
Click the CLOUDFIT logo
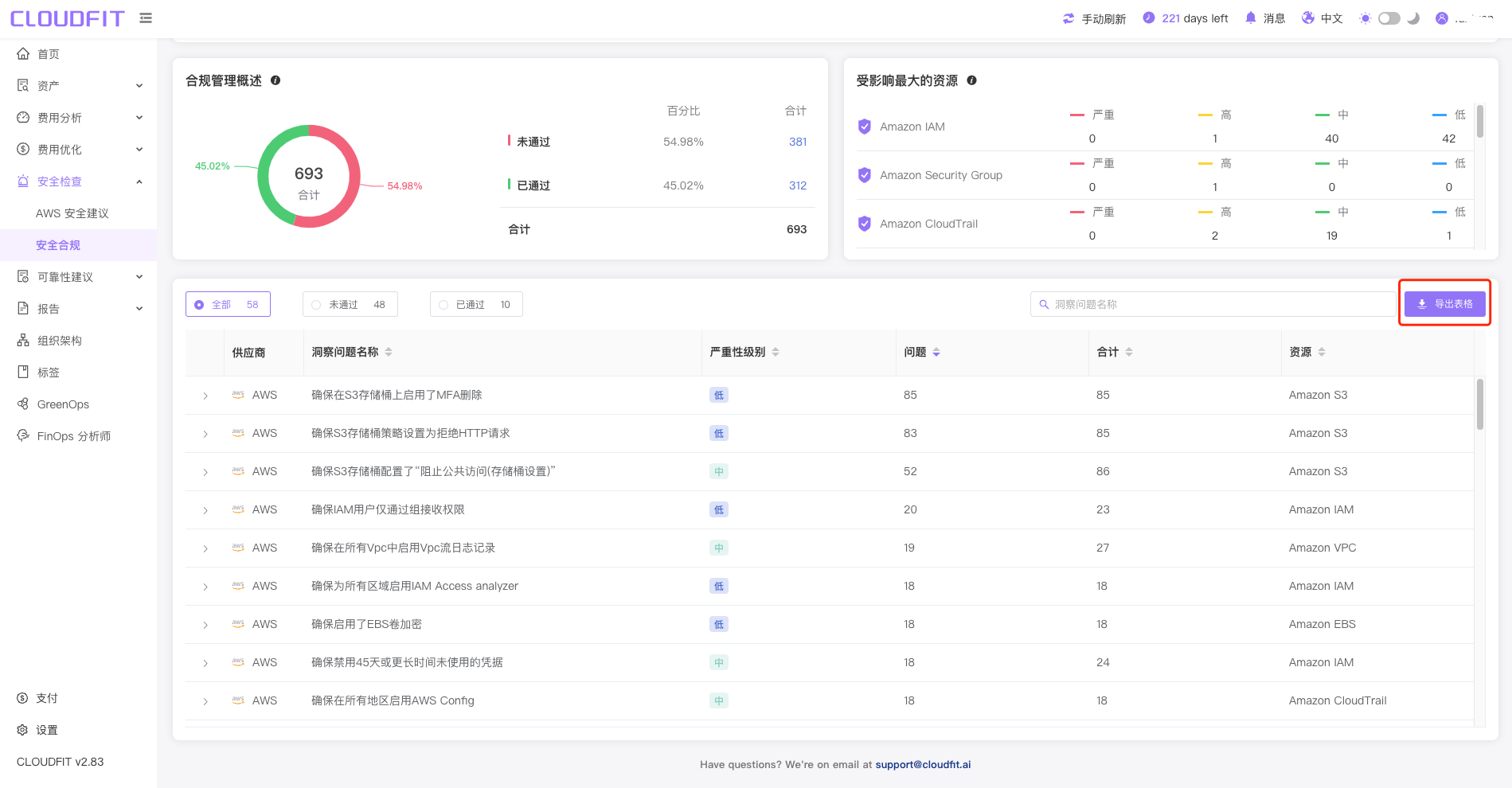pyautogui.click(x=67, y=18)
